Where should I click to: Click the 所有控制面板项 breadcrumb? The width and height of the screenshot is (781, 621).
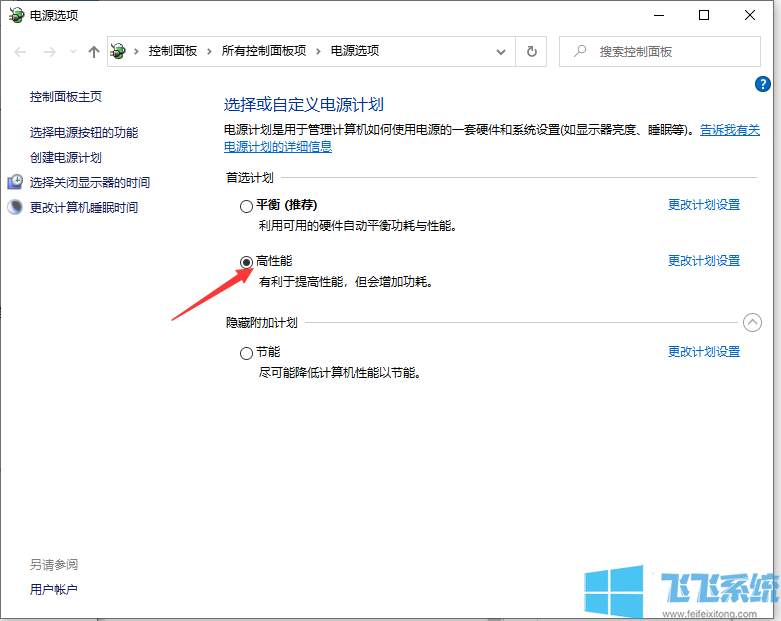pos(263,51)
